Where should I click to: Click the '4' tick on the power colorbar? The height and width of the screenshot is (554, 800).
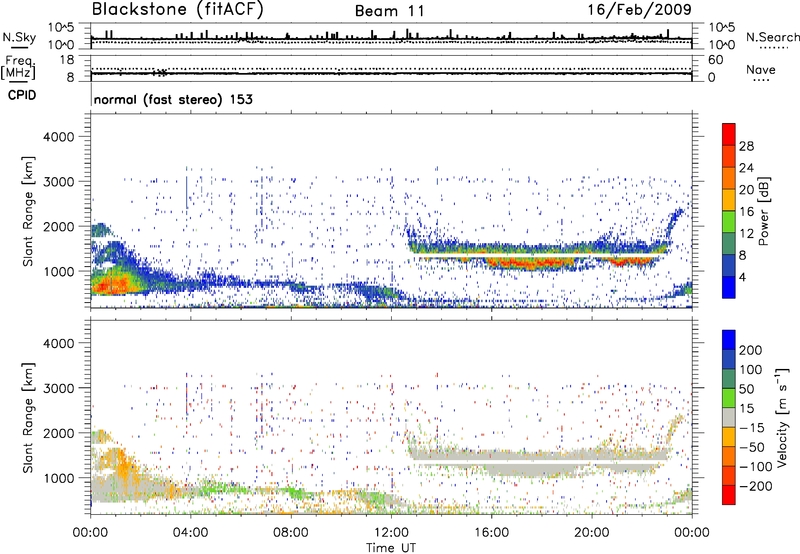(x=742, y=277)
